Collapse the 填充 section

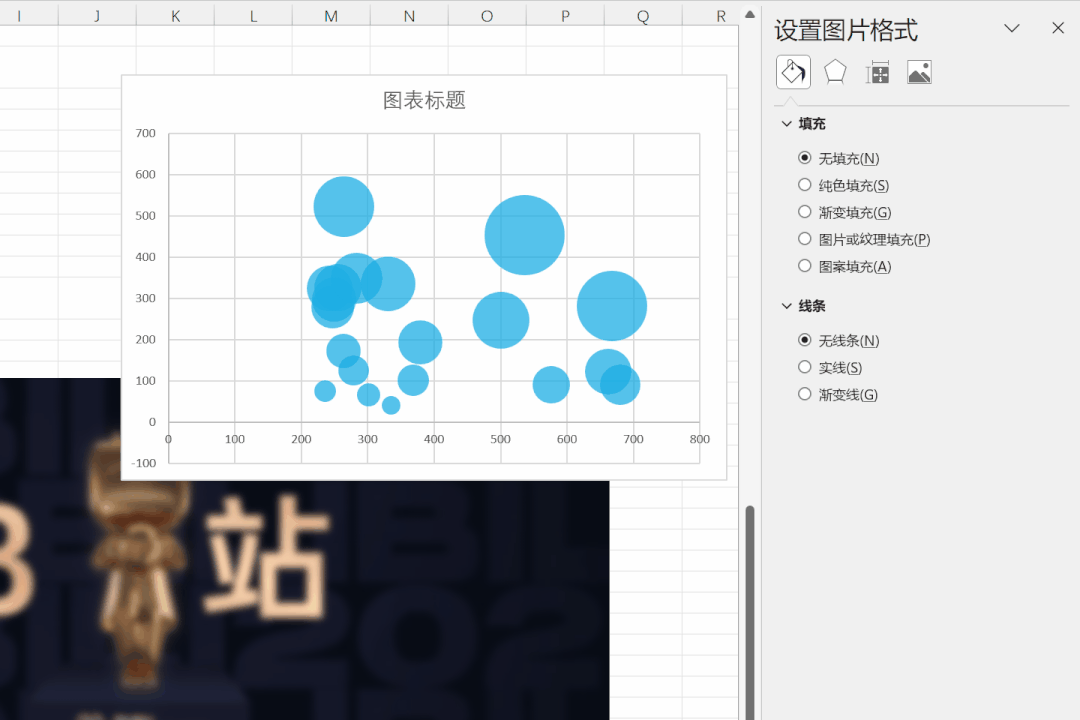pos(787,124)
